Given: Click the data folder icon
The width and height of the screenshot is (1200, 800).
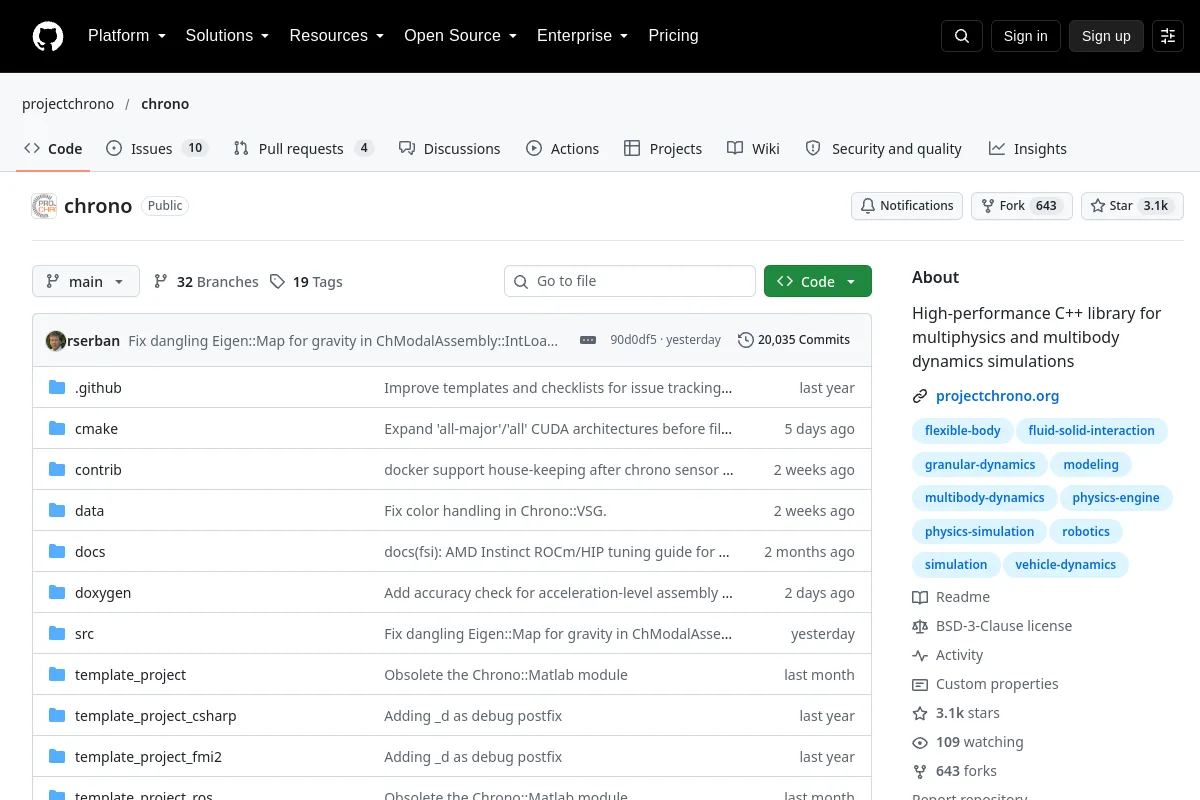Looking at the screenshot, I should pyautogui.click(x=57, y=510).
